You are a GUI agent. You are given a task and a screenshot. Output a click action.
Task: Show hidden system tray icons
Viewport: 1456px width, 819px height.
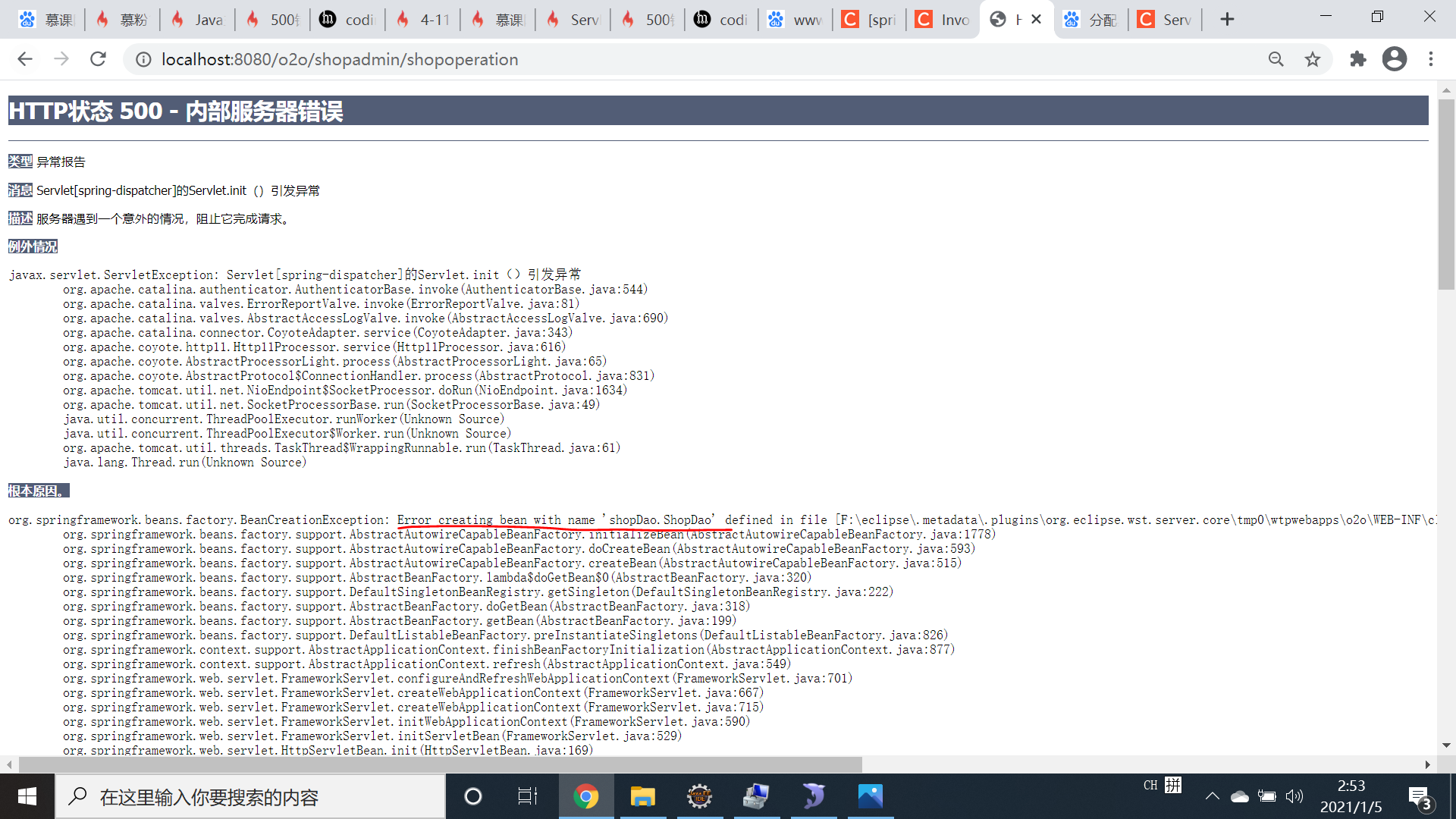coord(1212,796)
